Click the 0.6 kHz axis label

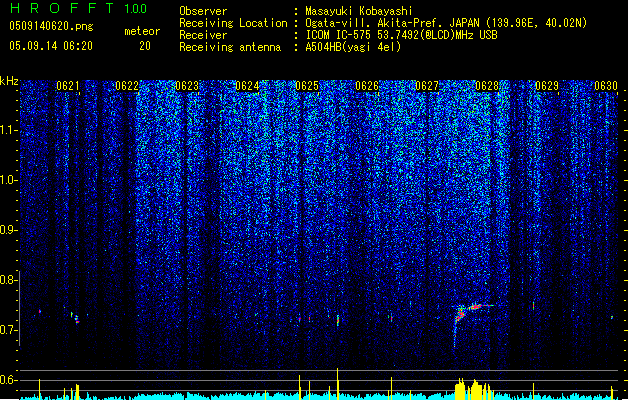tap(8, 380)
